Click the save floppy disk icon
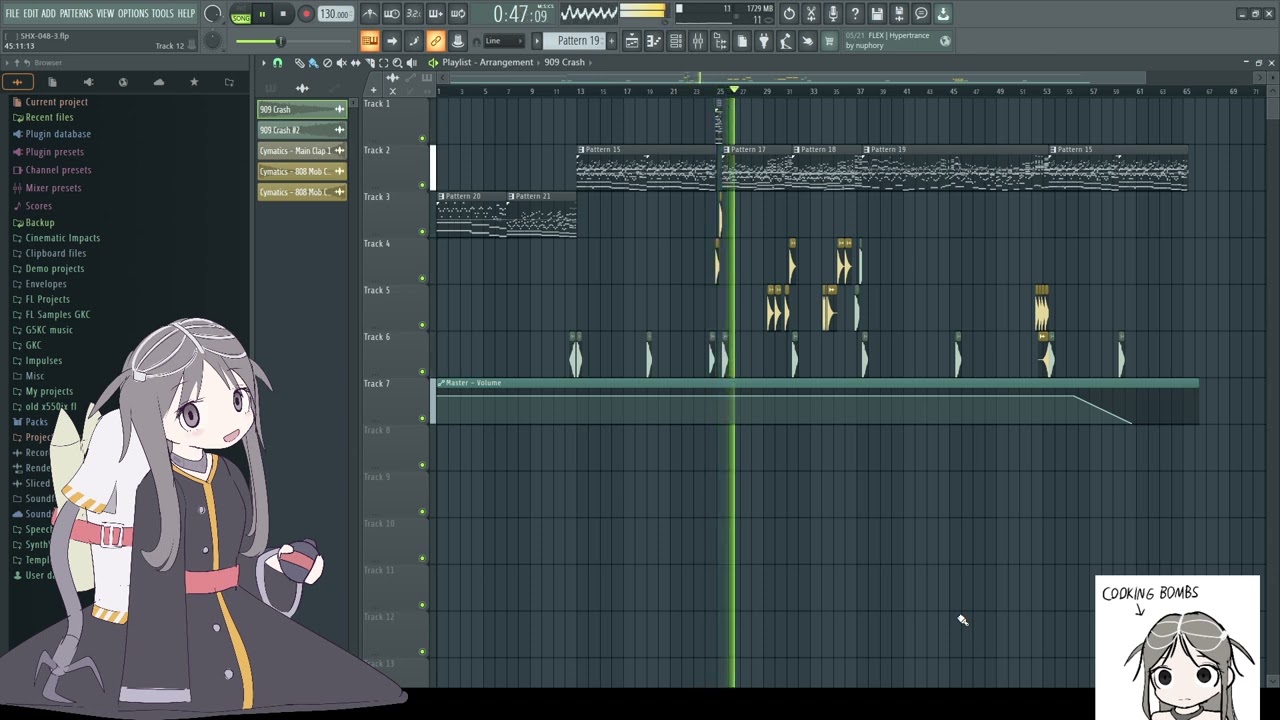This screenshot has height=720, width=1280. point(877,14)
